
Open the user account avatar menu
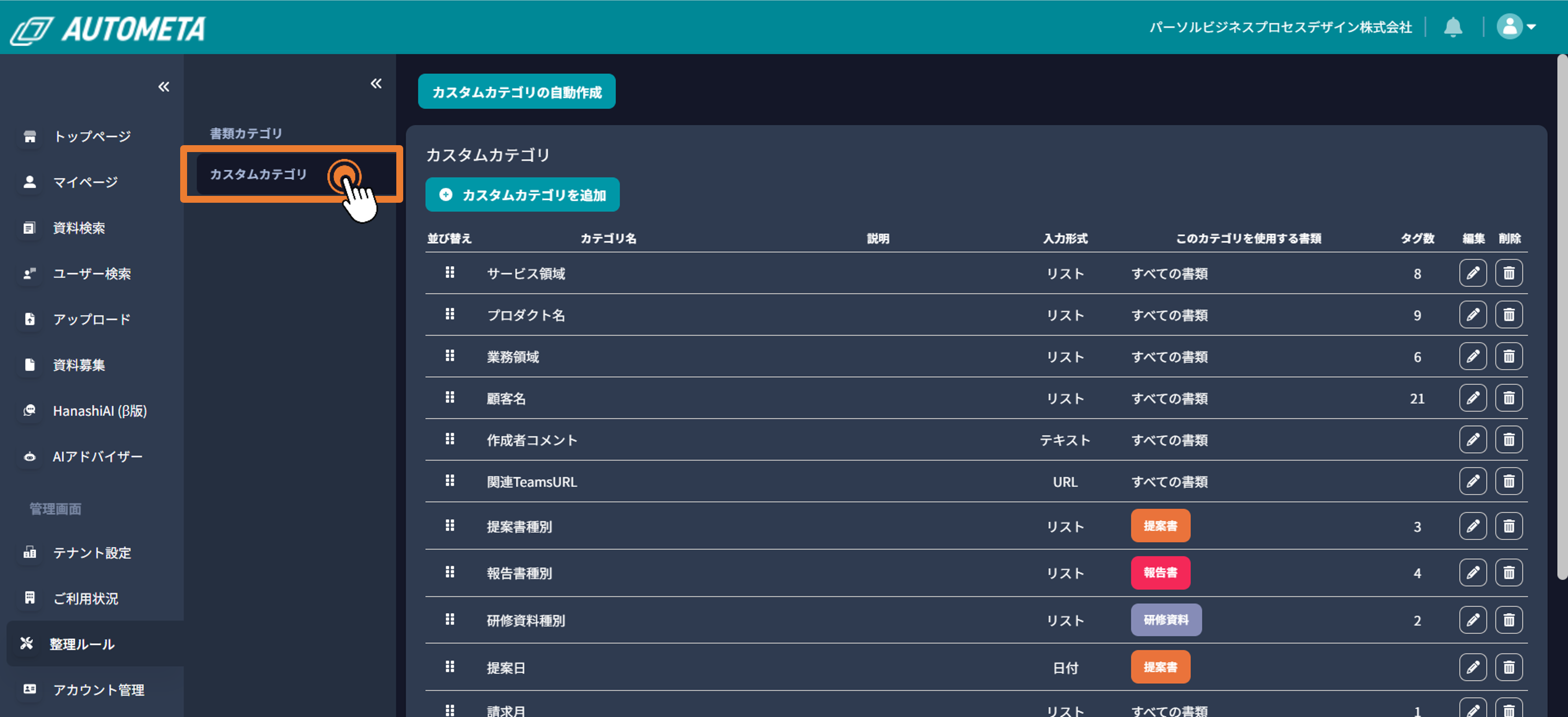1516,27
